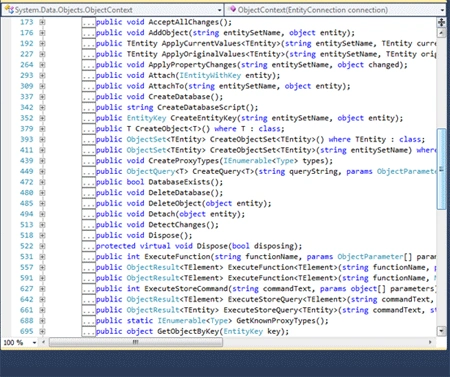Click the AttachTo method name
The image size is (450, 377).
click(166, 86)
